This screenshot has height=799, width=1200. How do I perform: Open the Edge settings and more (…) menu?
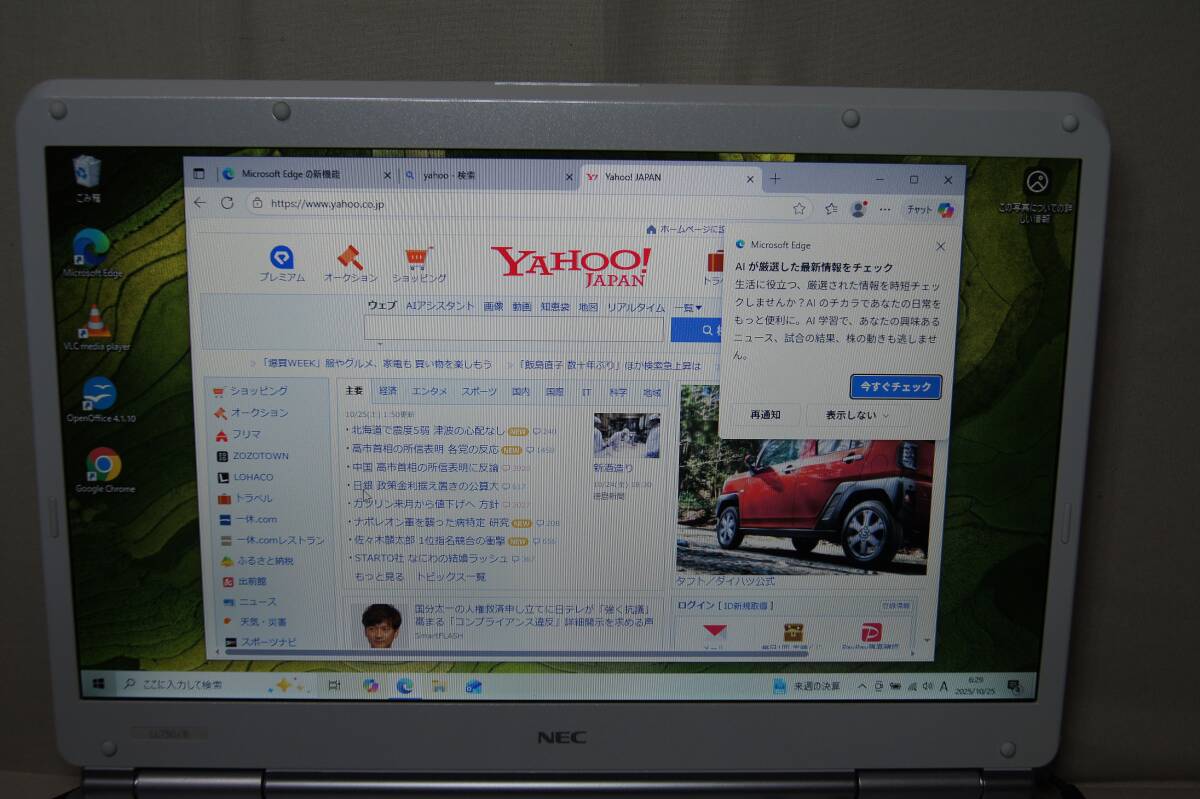(884, 209)
